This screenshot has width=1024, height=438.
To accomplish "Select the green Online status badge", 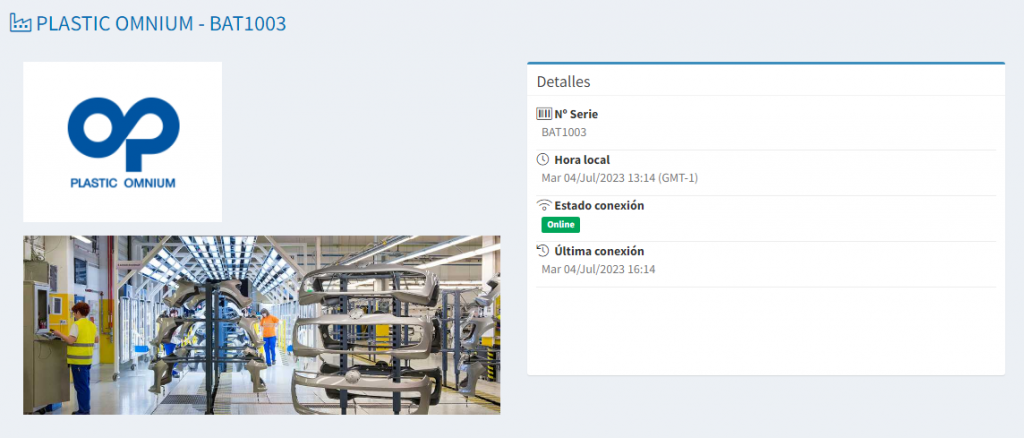I will click(560, 224).
